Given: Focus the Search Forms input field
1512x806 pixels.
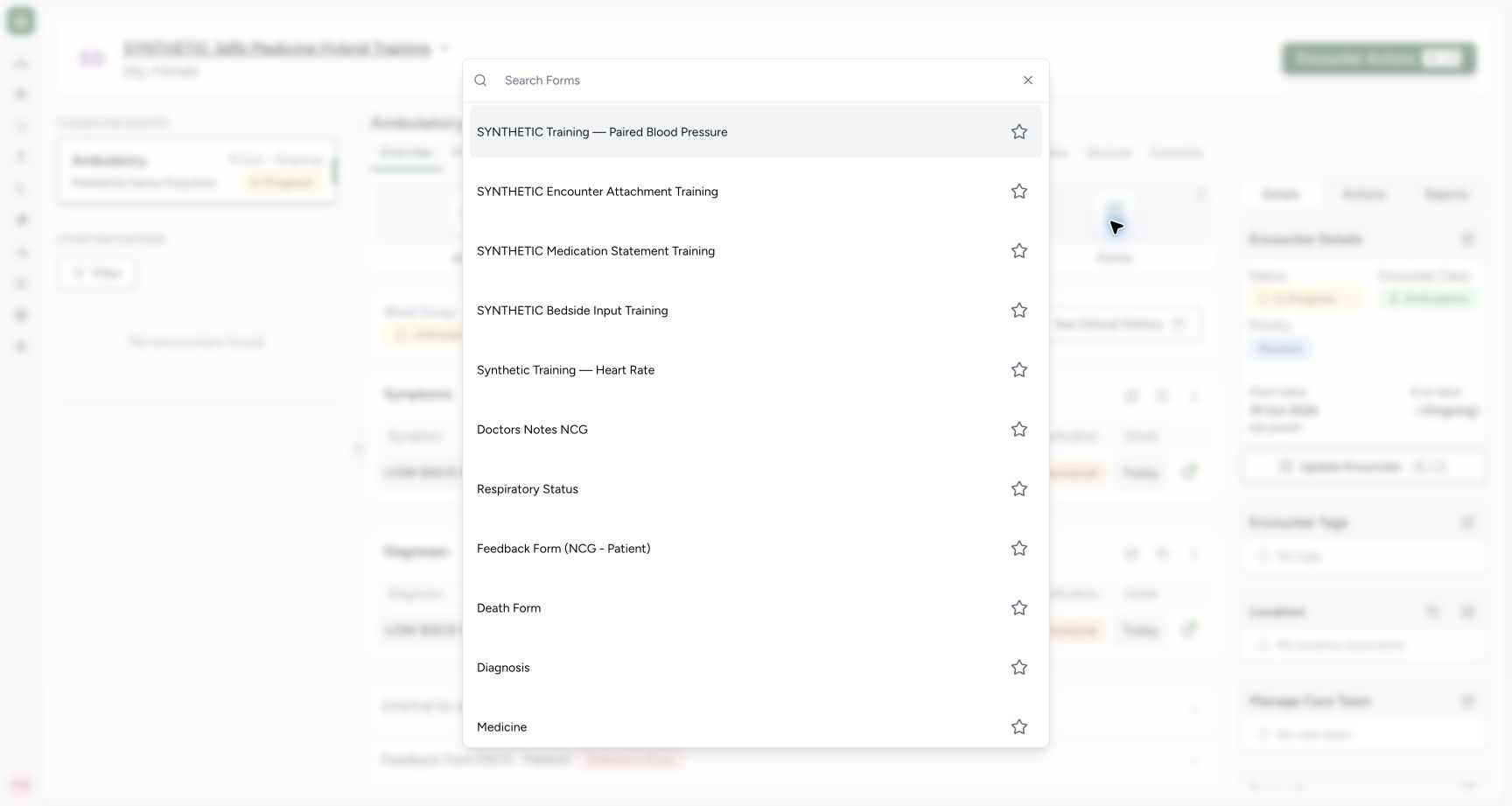Looking at the screenshot, I should (756, 81).
